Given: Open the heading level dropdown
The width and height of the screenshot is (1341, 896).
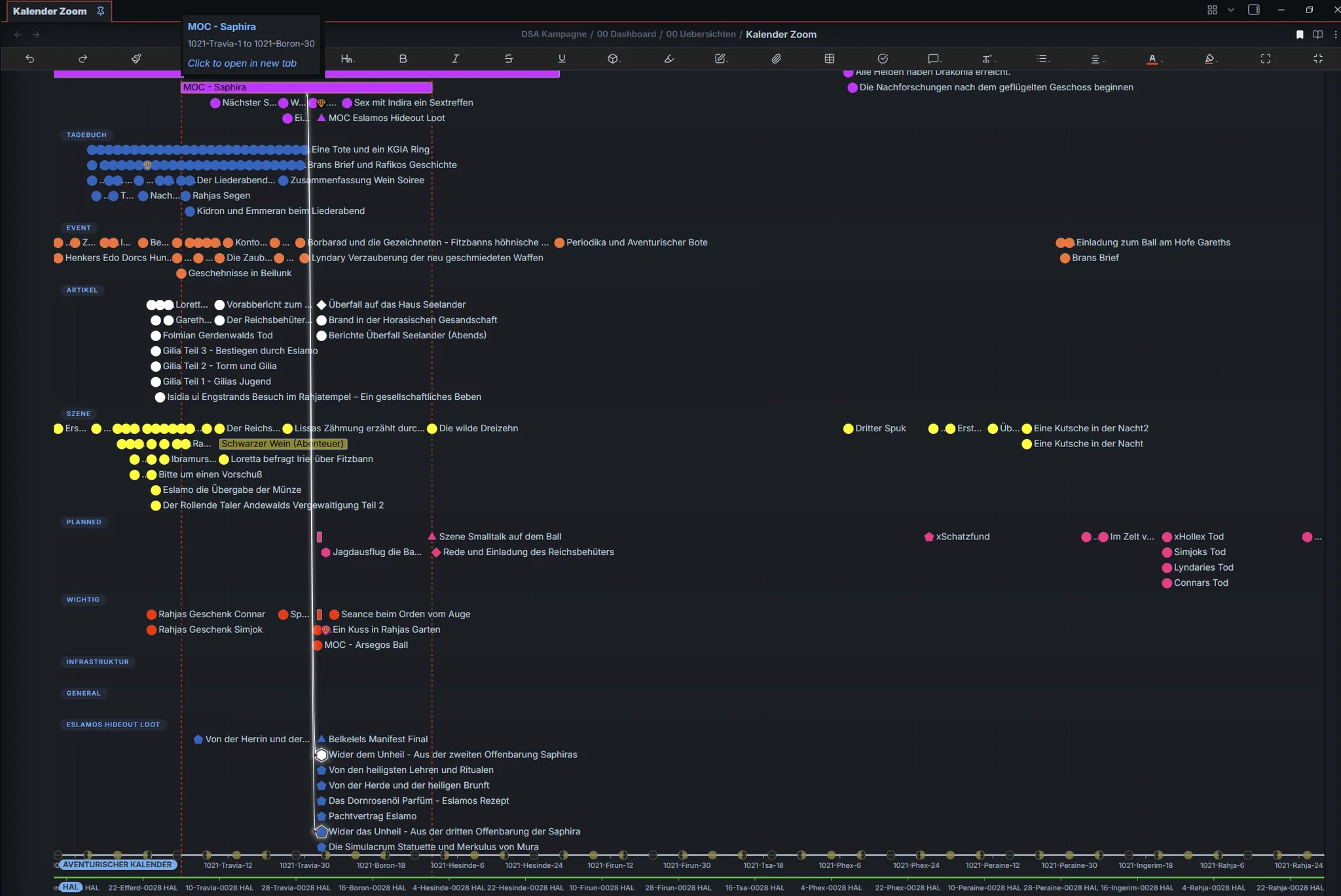Looking at the screenshot, I should pos(348,59).
